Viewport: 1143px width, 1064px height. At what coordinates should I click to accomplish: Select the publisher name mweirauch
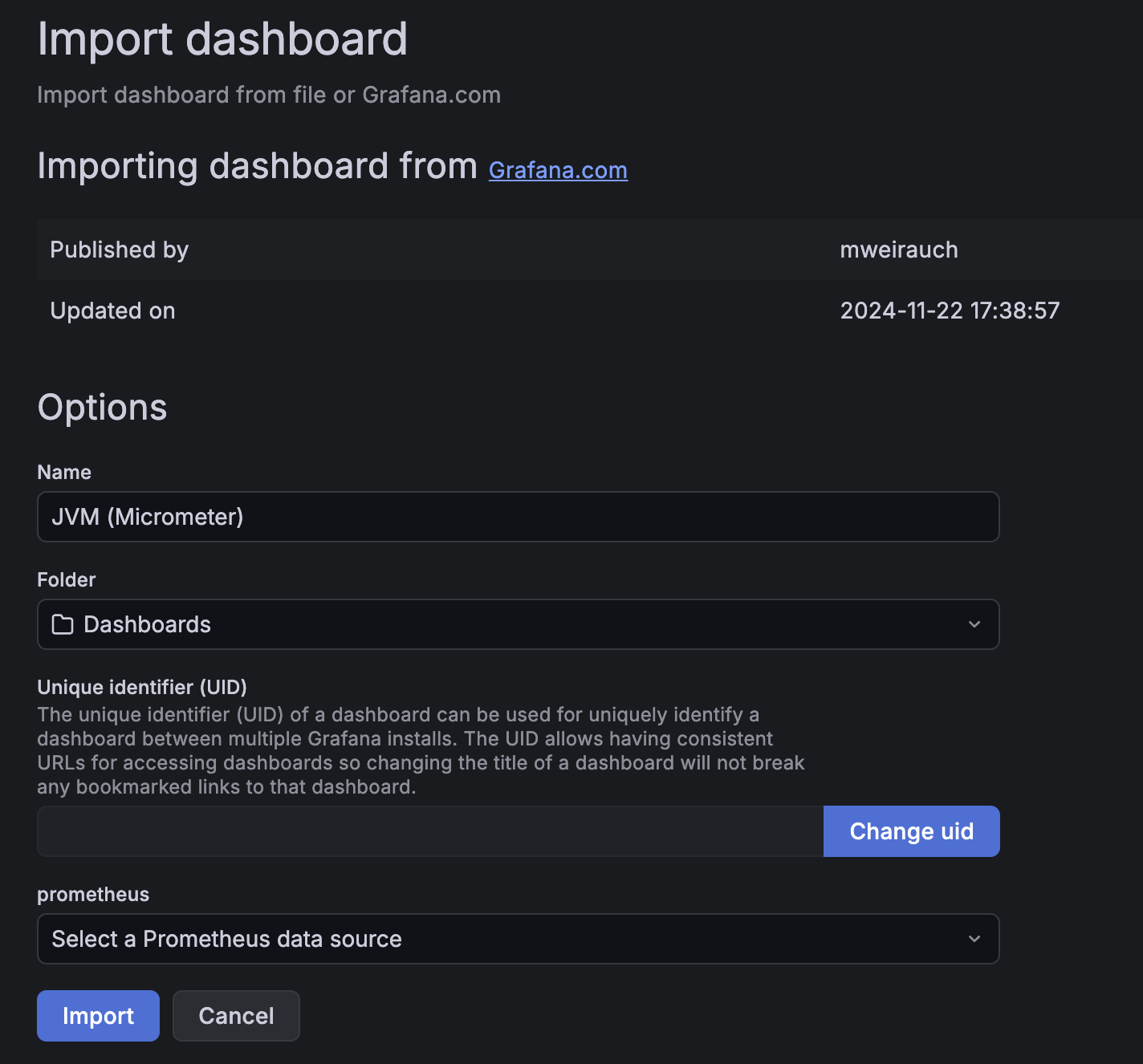point(899,250)
